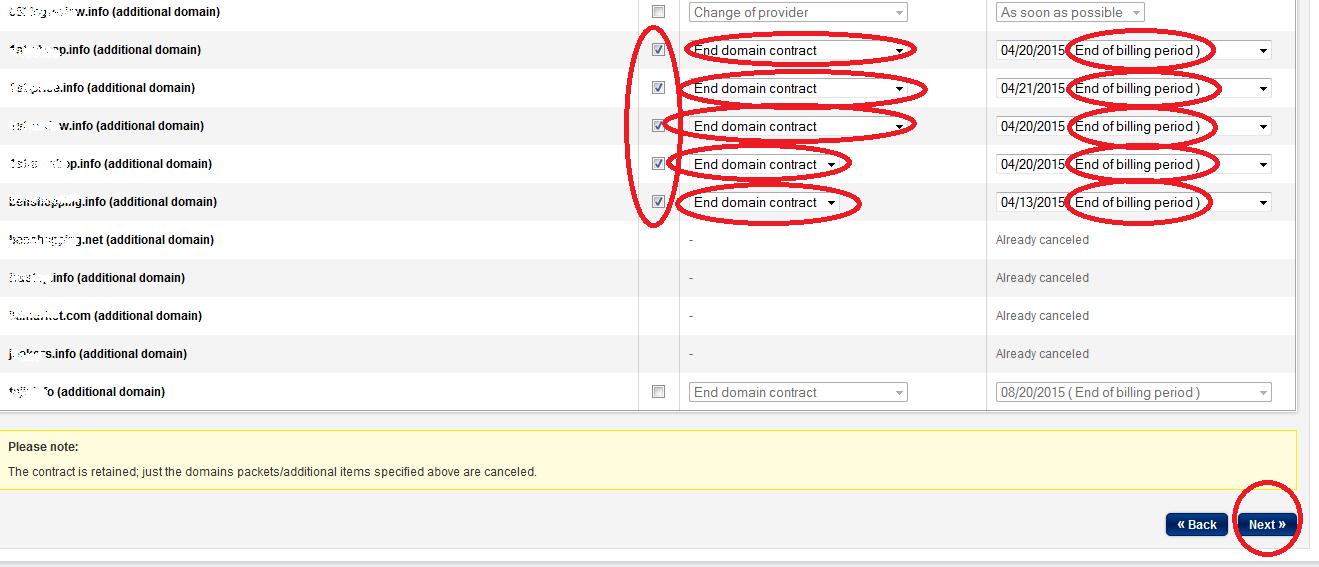
Task: Click the contract is retained notice text
Action: [272, 471]
